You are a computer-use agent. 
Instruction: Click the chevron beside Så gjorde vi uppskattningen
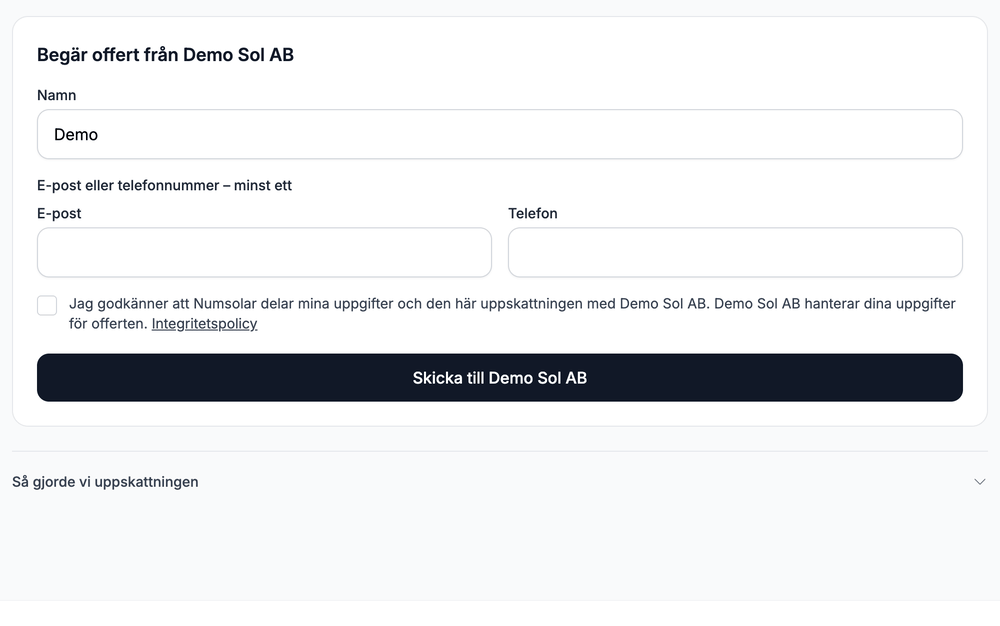pos(980,482)
